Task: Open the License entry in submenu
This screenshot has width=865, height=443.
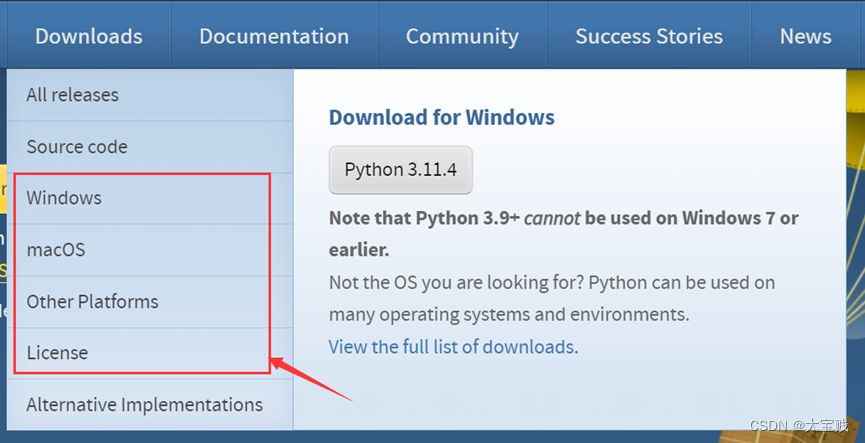Action: [150, 353]
